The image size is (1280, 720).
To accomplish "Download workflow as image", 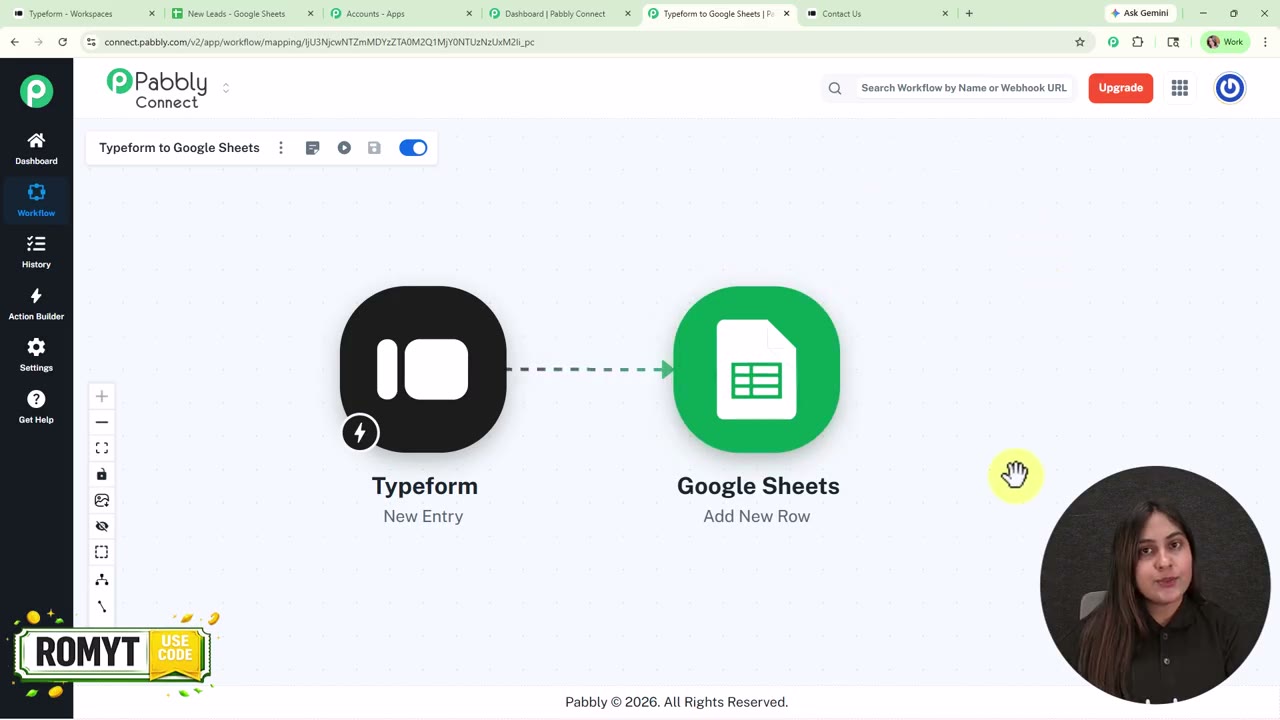I will [x=101, y=500].
